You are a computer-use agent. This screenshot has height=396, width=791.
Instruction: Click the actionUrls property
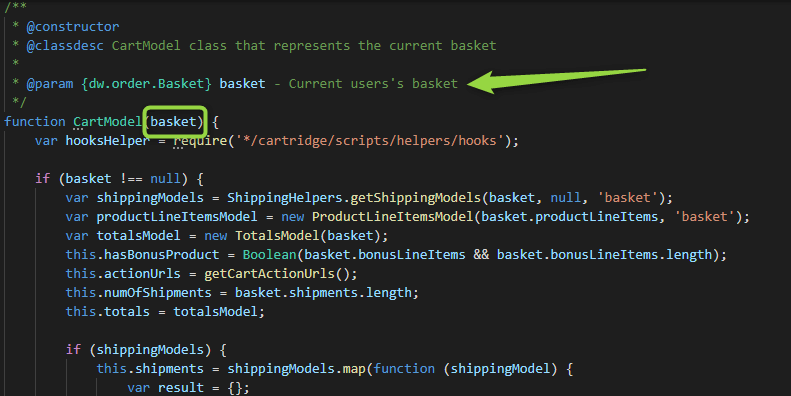coord(142,274)
